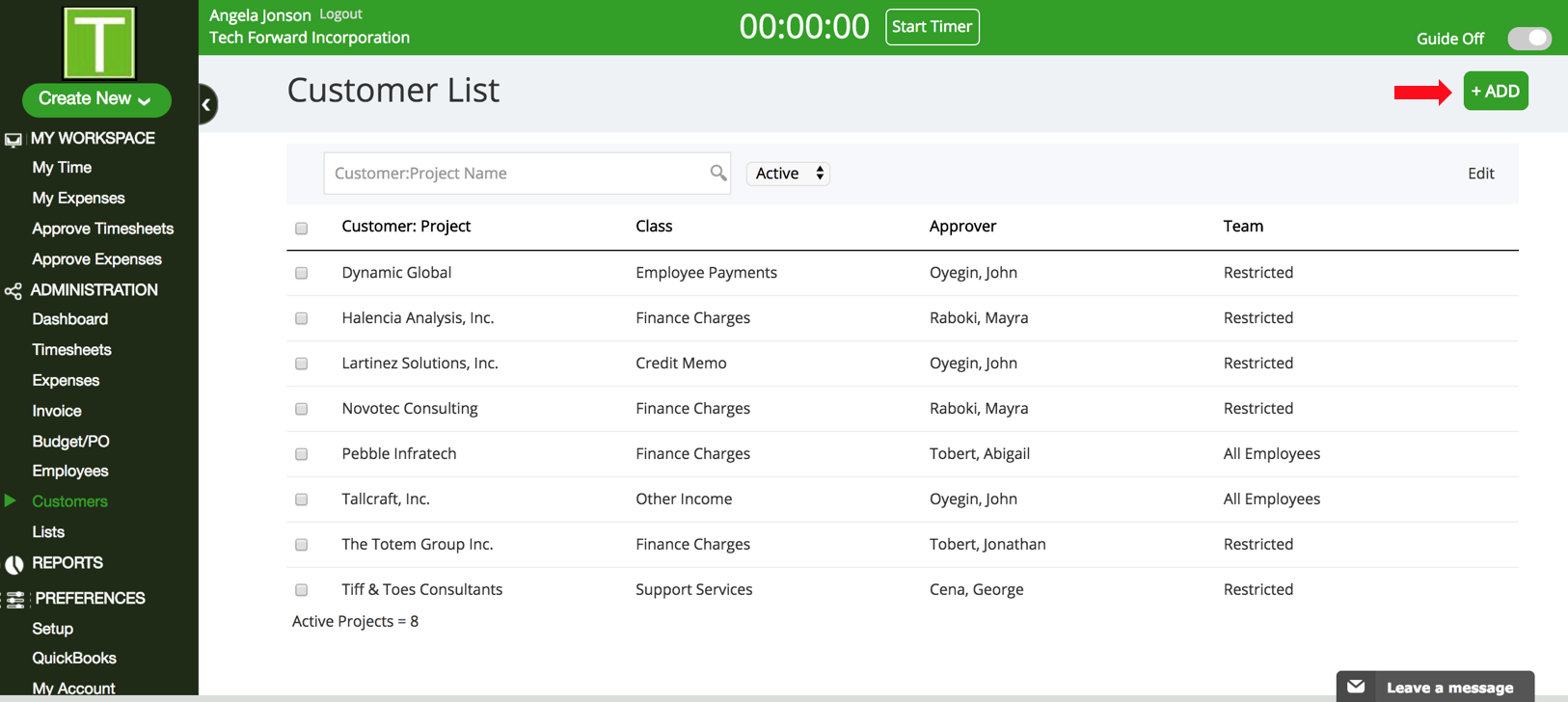Open Tiff & Toes Consultants customer

[422, 590]
